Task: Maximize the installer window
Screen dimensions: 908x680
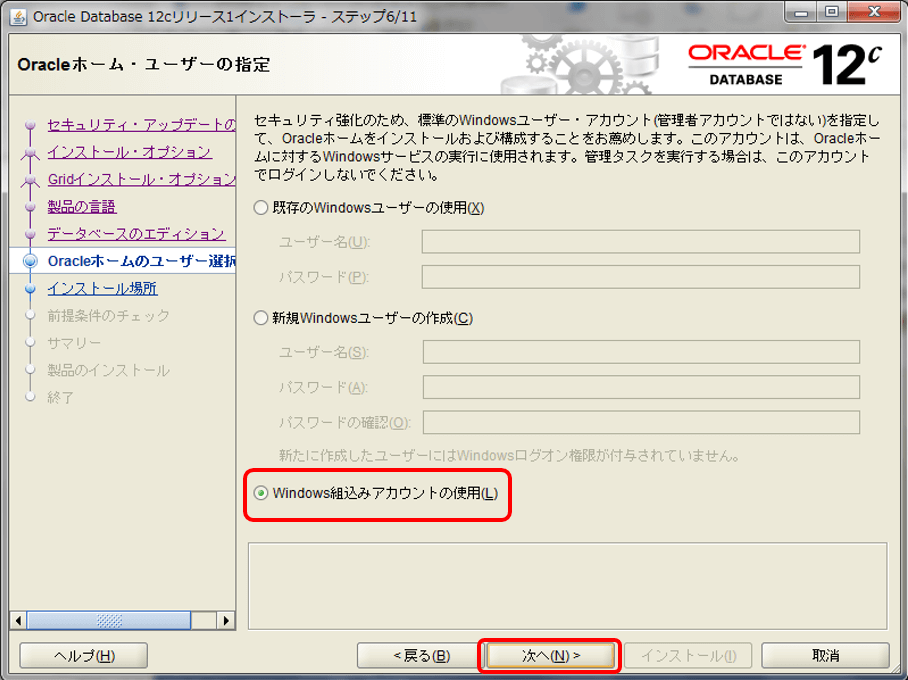Action: coord(832,12)
